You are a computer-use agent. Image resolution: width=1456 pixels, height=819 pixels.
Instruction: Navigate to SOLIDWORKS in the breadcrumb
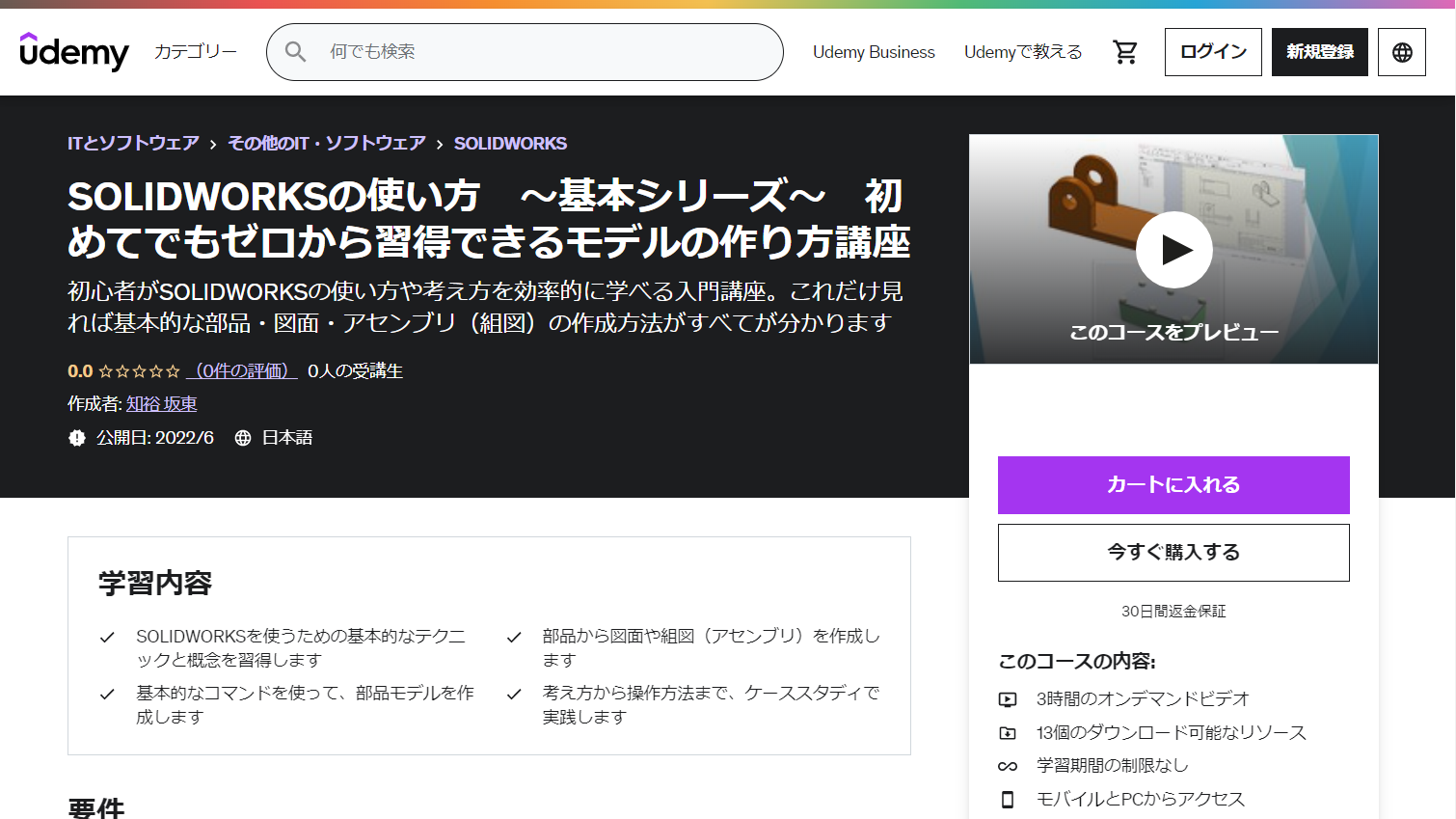(x=509, y=143)
